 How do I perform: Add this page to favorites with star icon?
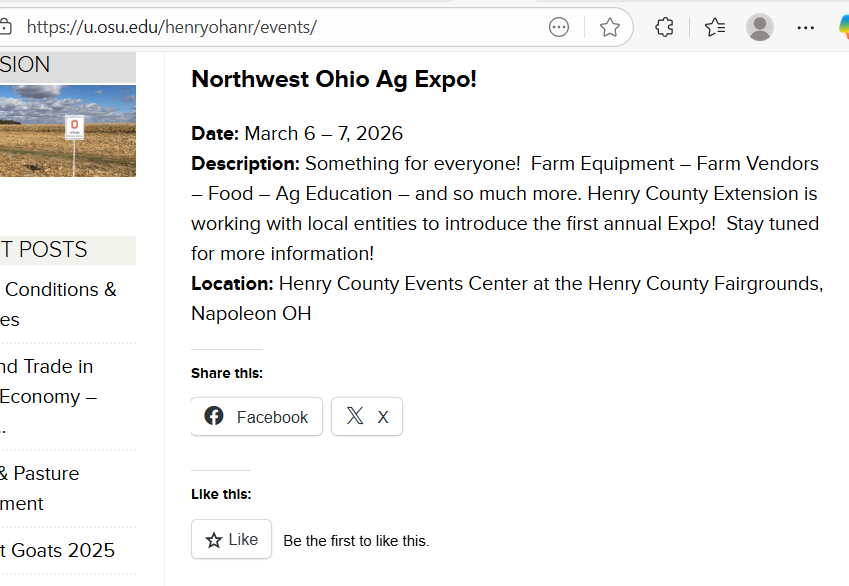pyautogui.click(x=610, y=27)
